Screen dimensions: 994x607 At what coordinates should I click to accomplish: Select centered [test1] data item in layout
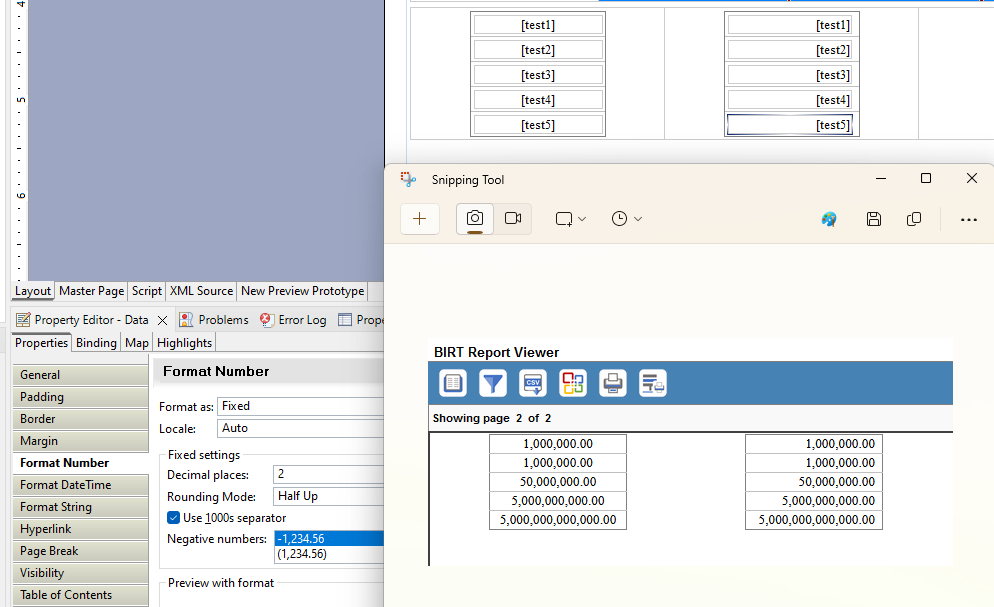[x=538, y=25]
